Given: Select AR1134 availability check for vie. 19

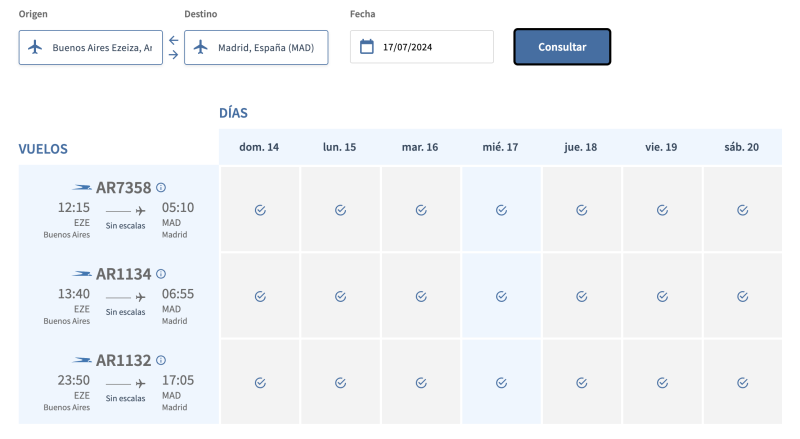Looking at the screenshot, I should [662, 296].
